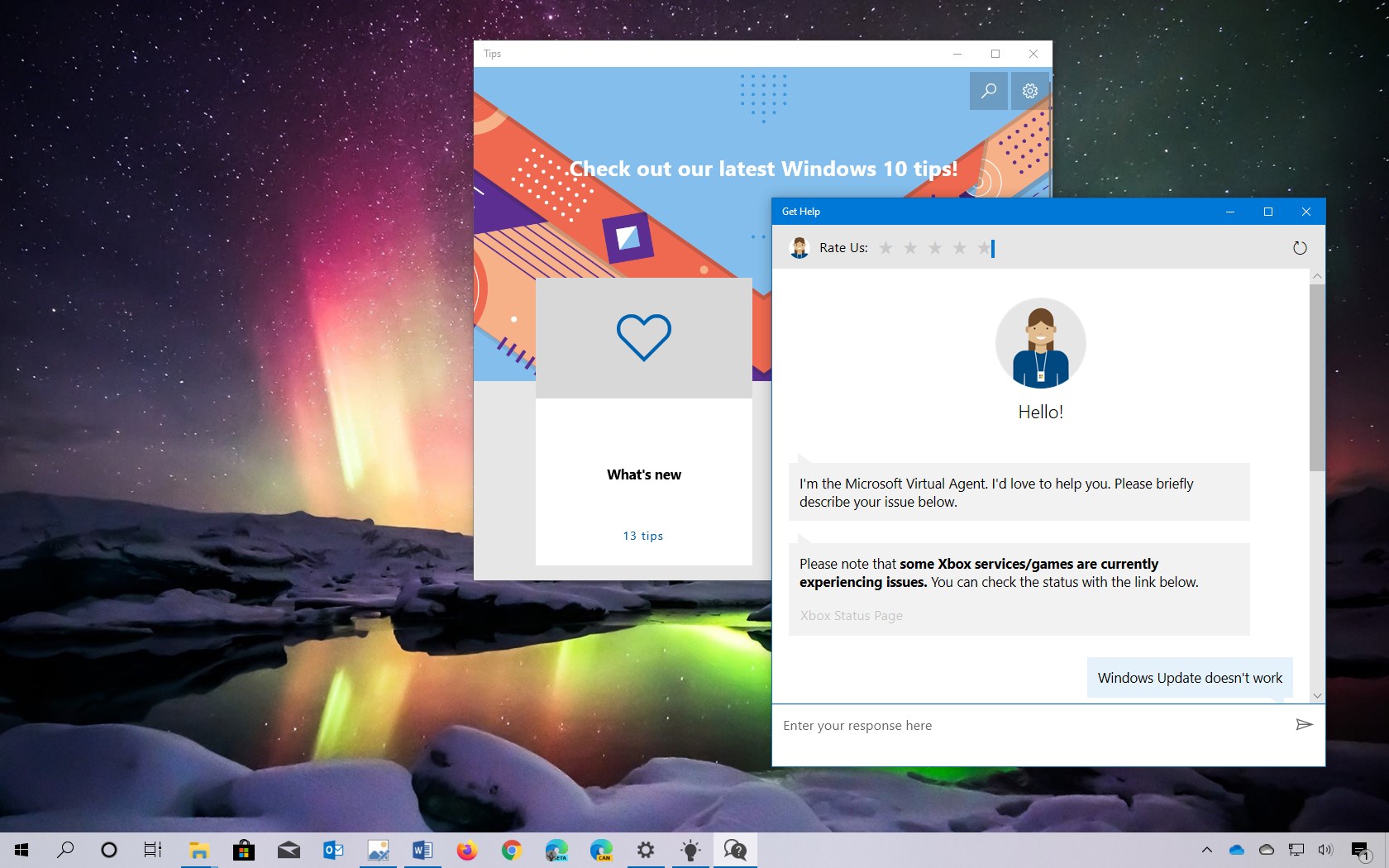Image resolution: width=1389 pixels, height=868 pixels.
Task: Open the Xbox Status Page link
Action: [x=851, y=616]
